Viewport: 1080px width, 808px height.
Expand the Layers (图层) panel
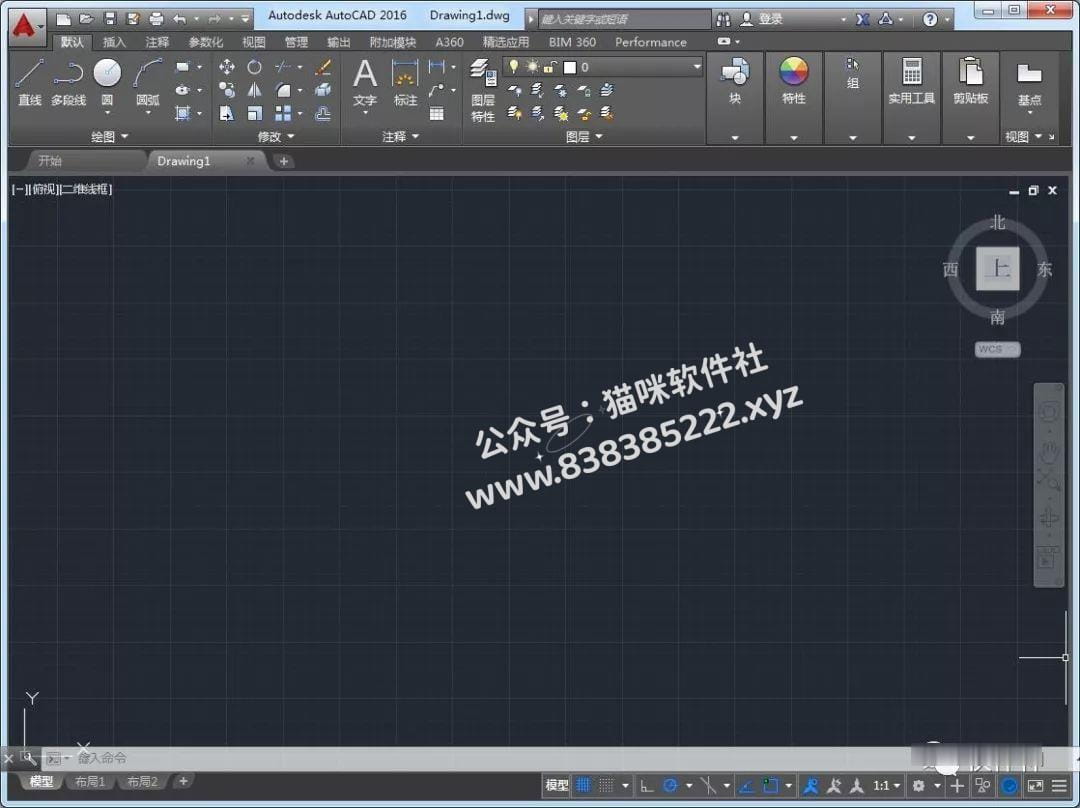pos(584,136)
